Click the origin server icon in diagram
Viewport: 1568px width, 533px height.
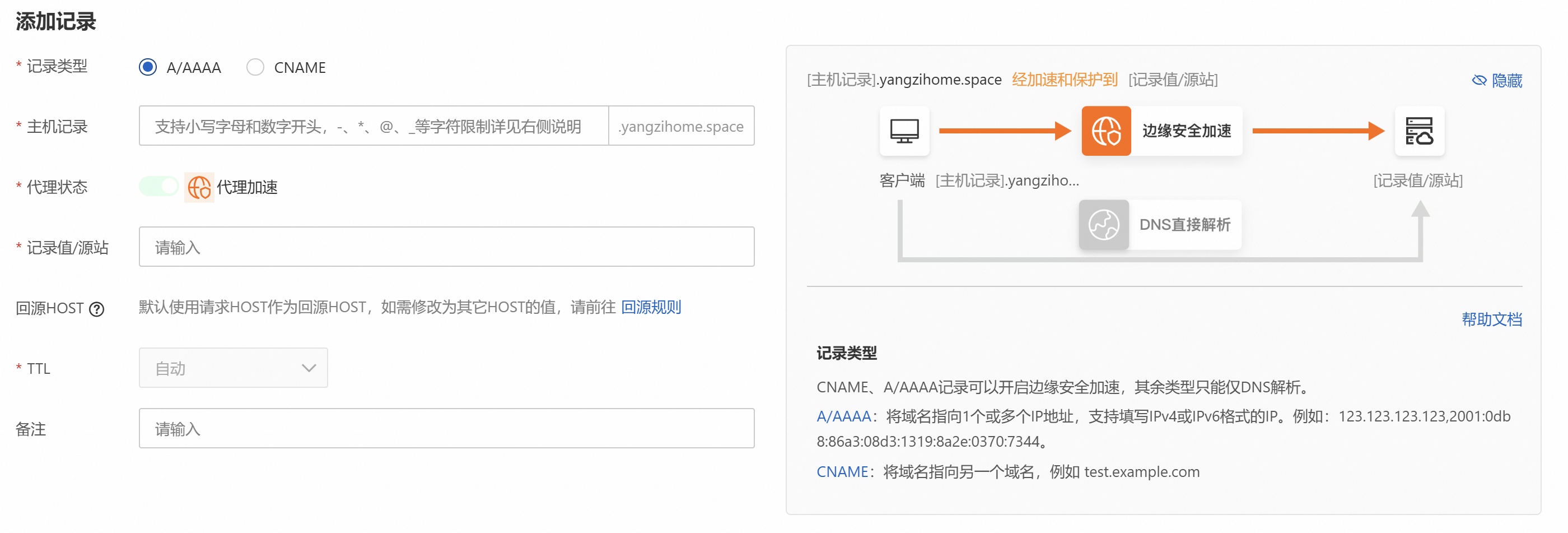[1418, 131]
